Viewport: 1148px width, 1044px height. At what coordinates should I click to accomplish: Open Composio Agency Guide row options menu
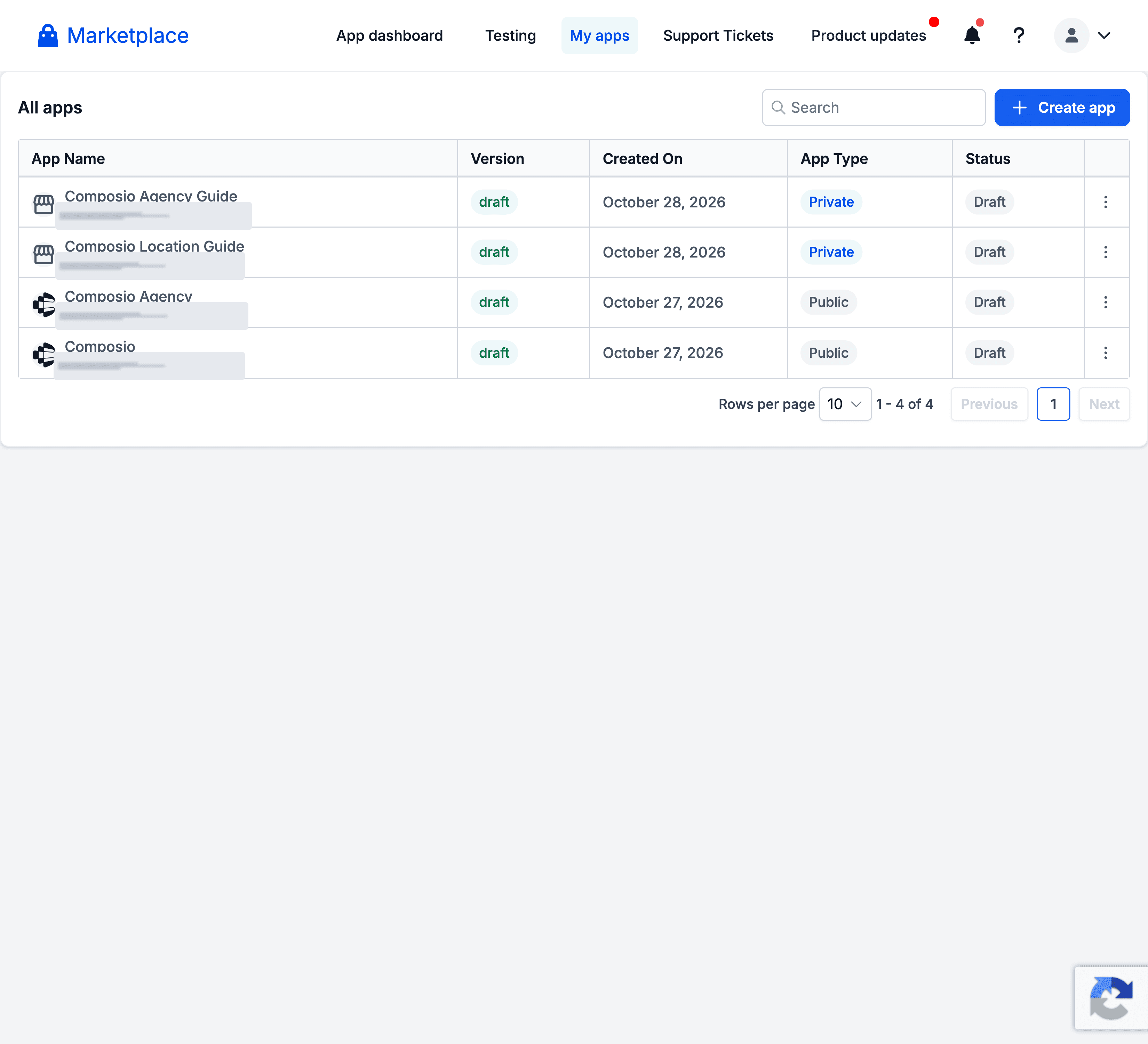click(x=1105, y=202)
